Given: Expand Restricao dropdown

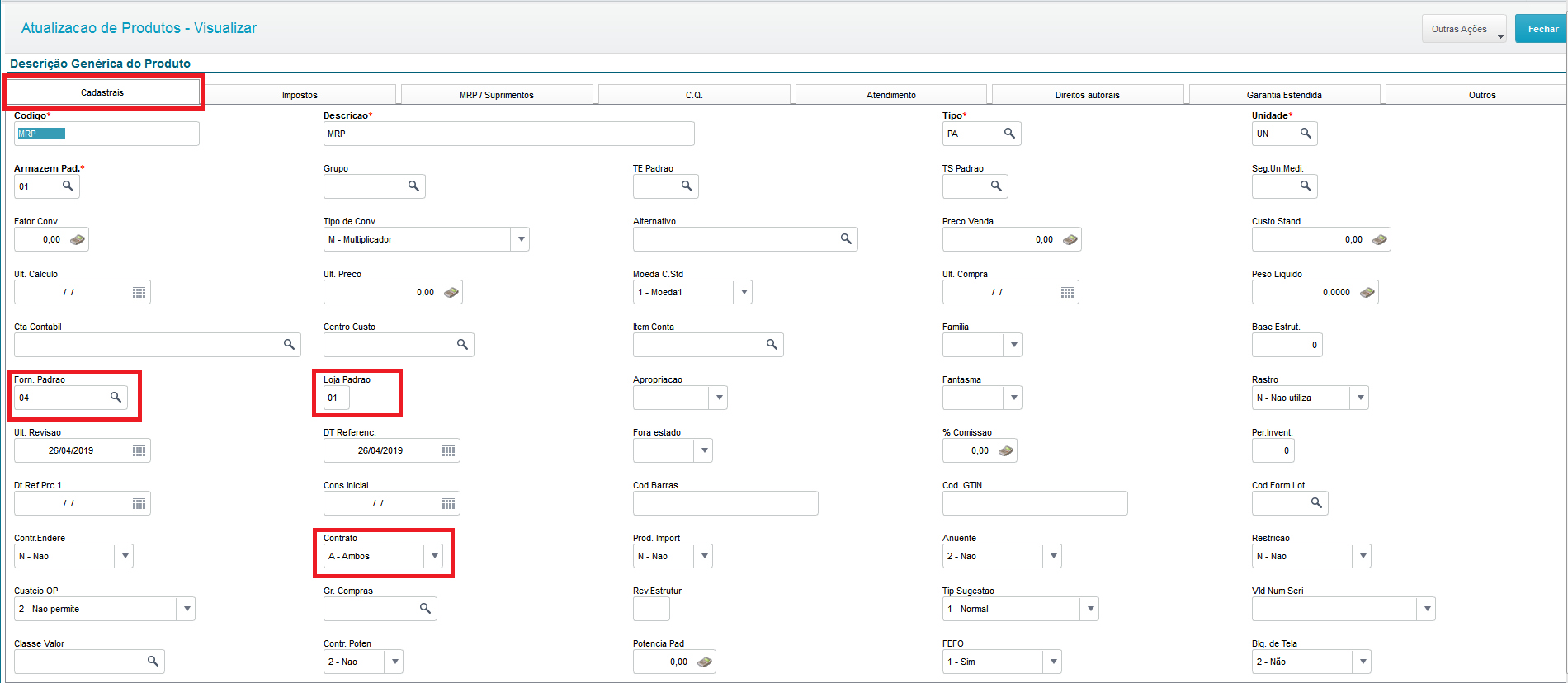Looking at the screenshot, I should 1363,556.
